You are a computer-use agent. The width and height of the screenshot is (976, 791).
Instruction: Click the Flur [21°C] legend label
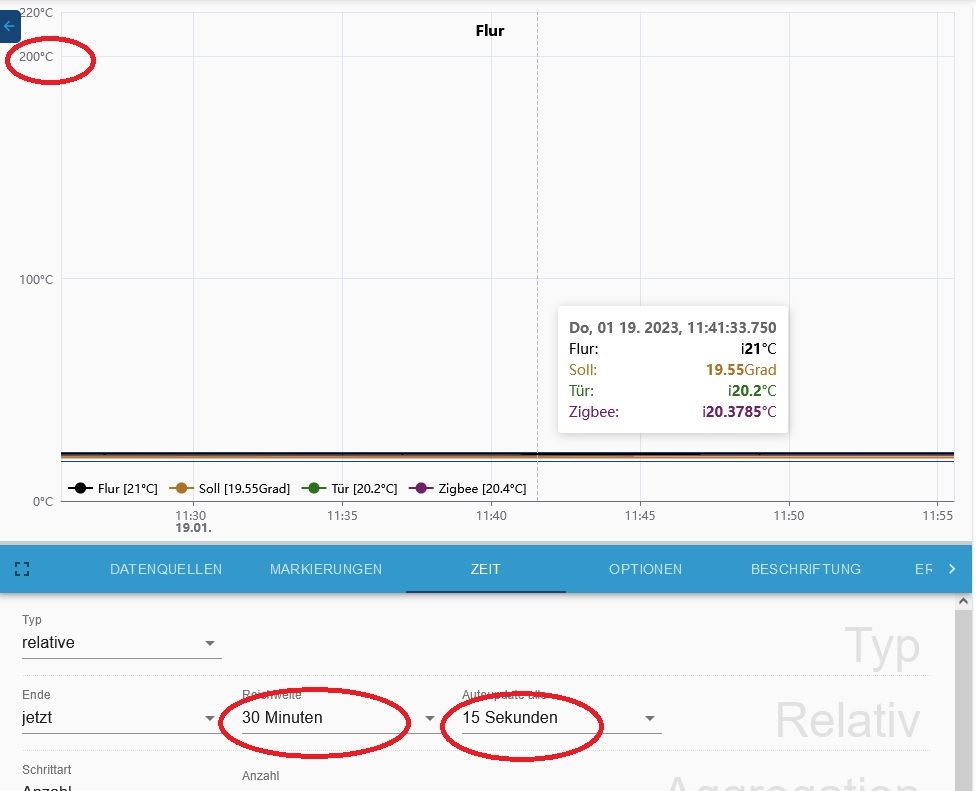pos(128,489)
